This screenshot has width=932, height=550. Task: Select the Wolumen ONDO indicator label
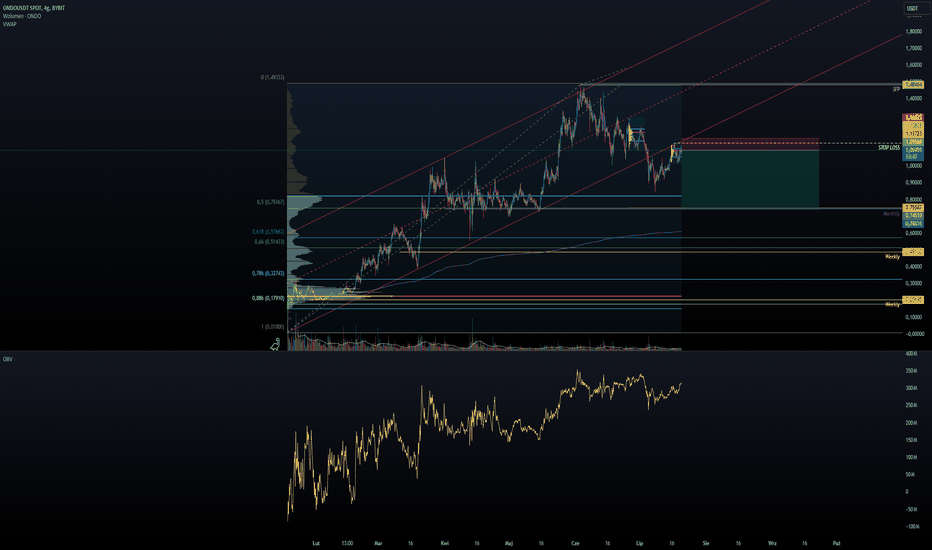[22, 16]
